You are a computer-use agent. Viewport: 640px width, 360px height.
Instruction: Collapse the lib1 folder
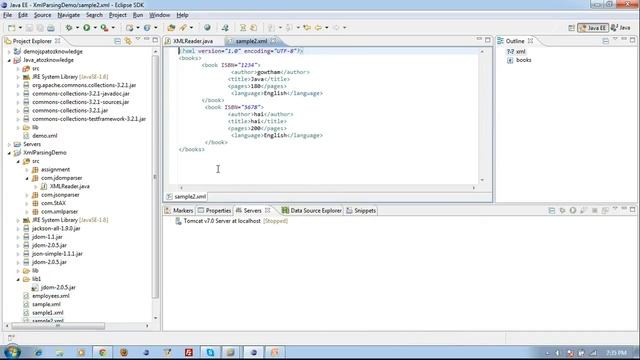point(18,279)
